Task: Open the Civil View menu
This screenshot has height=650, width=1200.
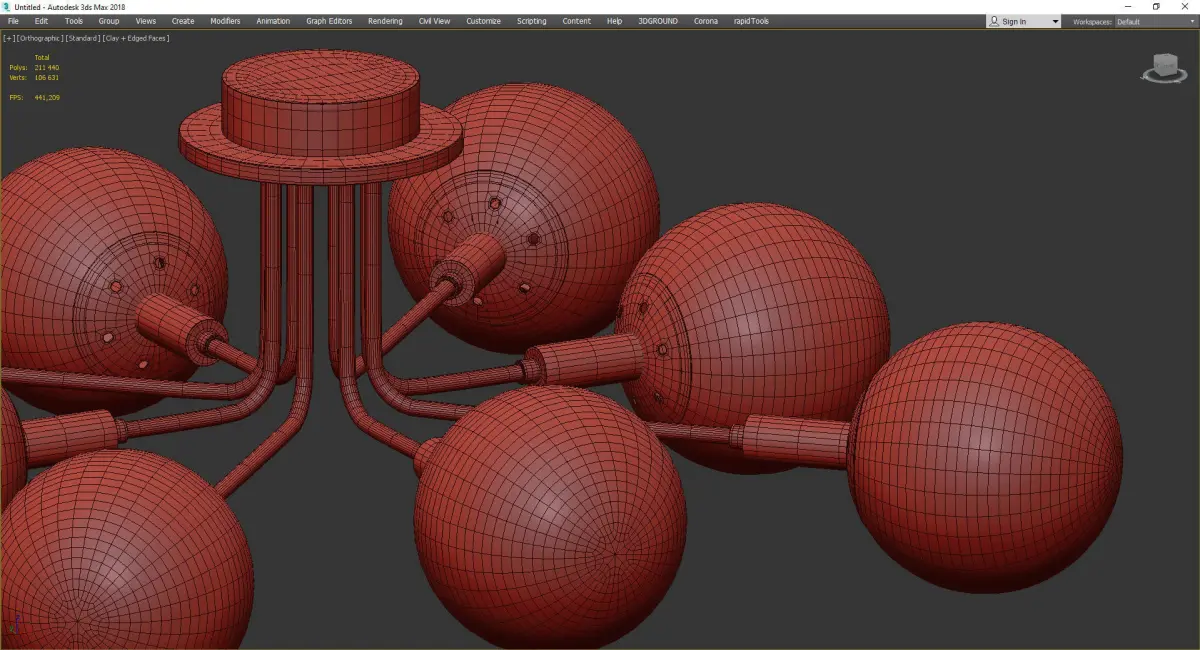Action: click(x=435, y=21)
